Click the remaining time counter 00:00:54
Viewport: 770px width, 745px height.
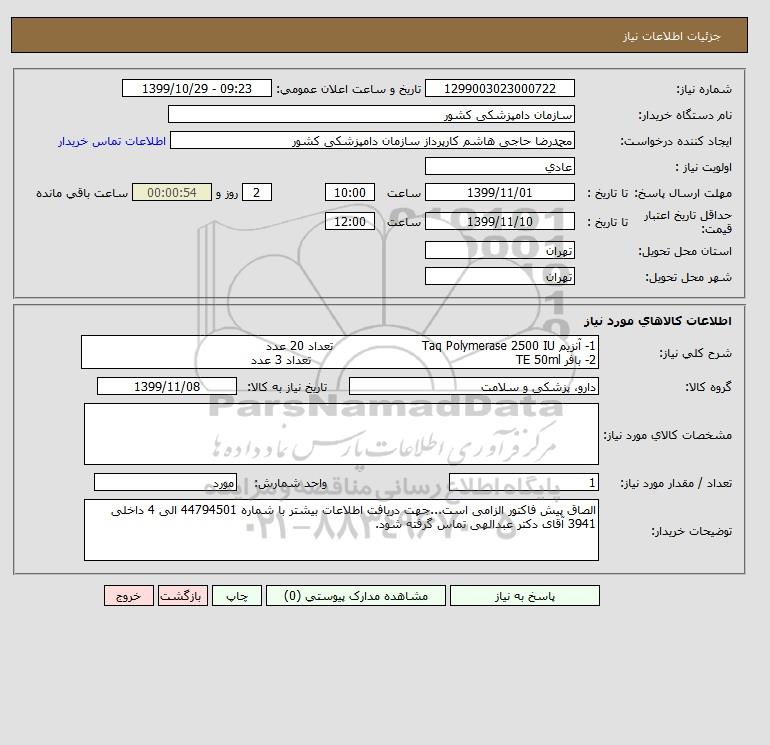pyautogui.click(x=172, y=193)
